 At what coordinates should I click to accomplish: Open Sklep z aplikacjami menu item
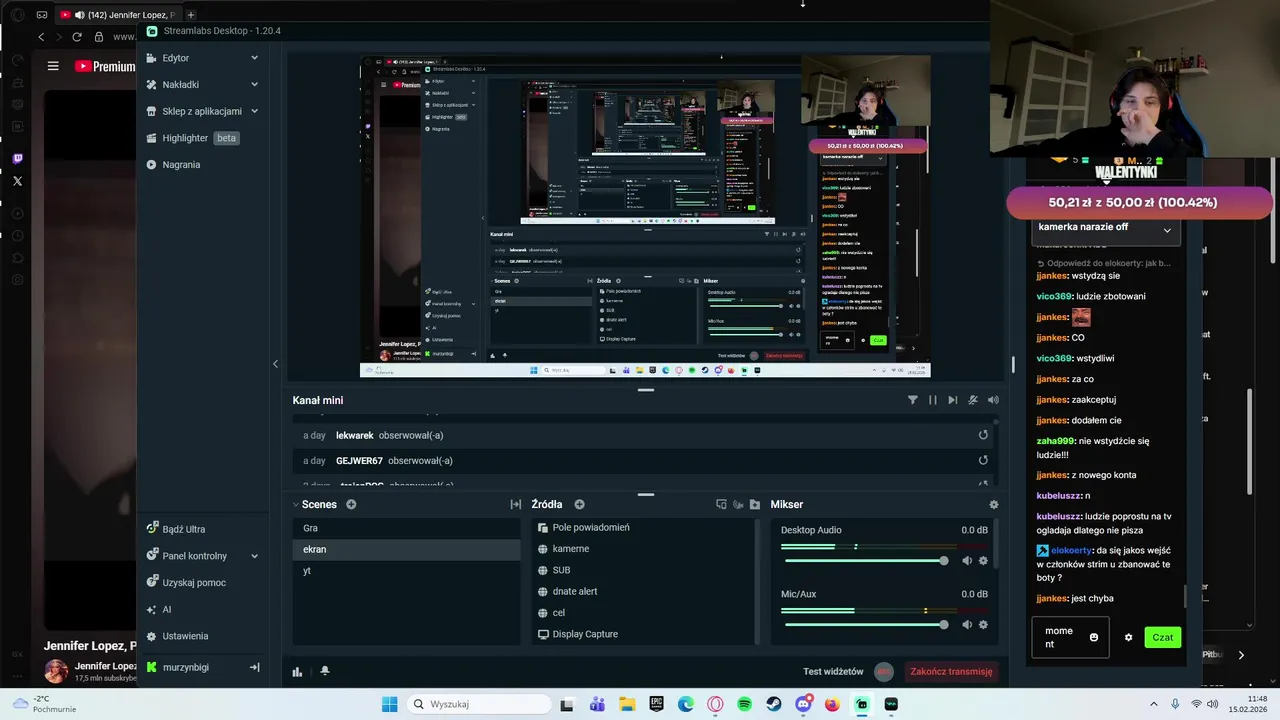coord(201,111)
